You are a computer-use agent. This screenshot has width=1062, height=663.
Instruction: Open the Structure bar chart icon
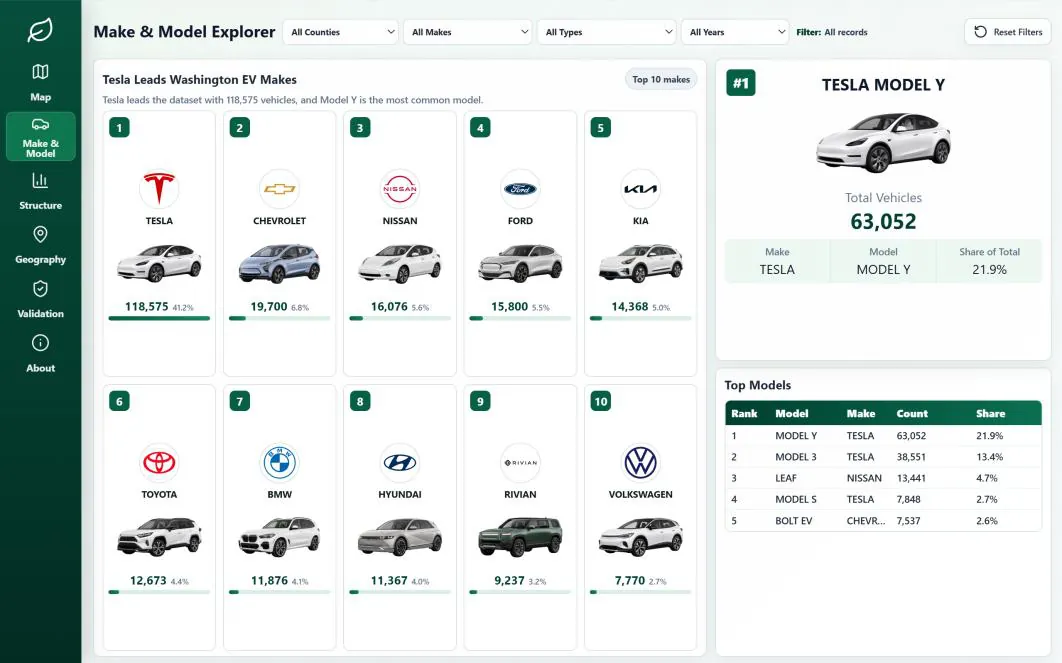click(x=40, y=180)
